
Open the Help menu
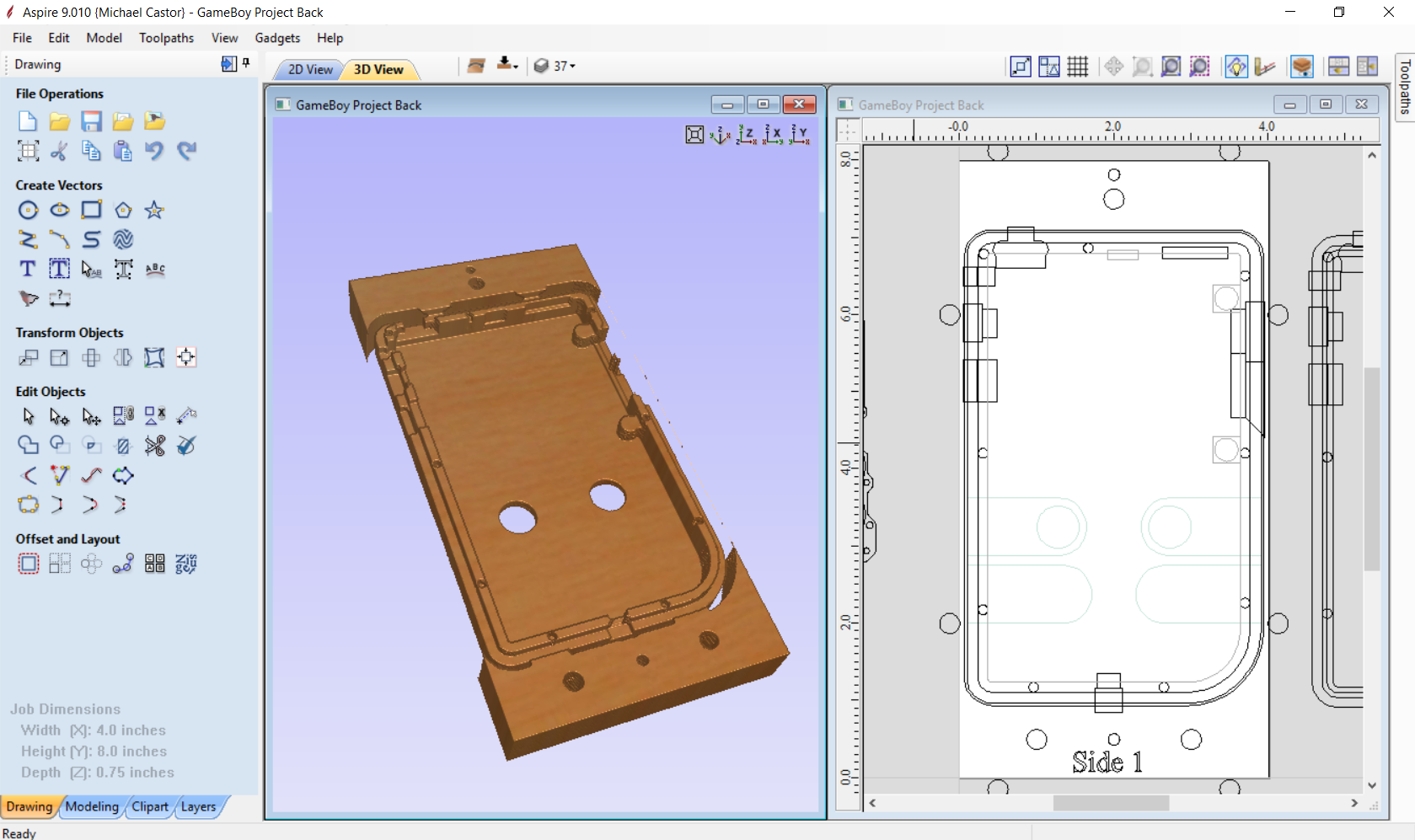point(330,38)
